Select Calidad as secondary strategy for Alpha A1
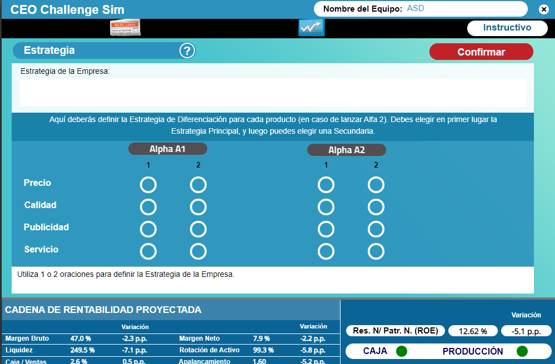Image resolution: width=555 pixels, height=364 pixels. [198, 207]
